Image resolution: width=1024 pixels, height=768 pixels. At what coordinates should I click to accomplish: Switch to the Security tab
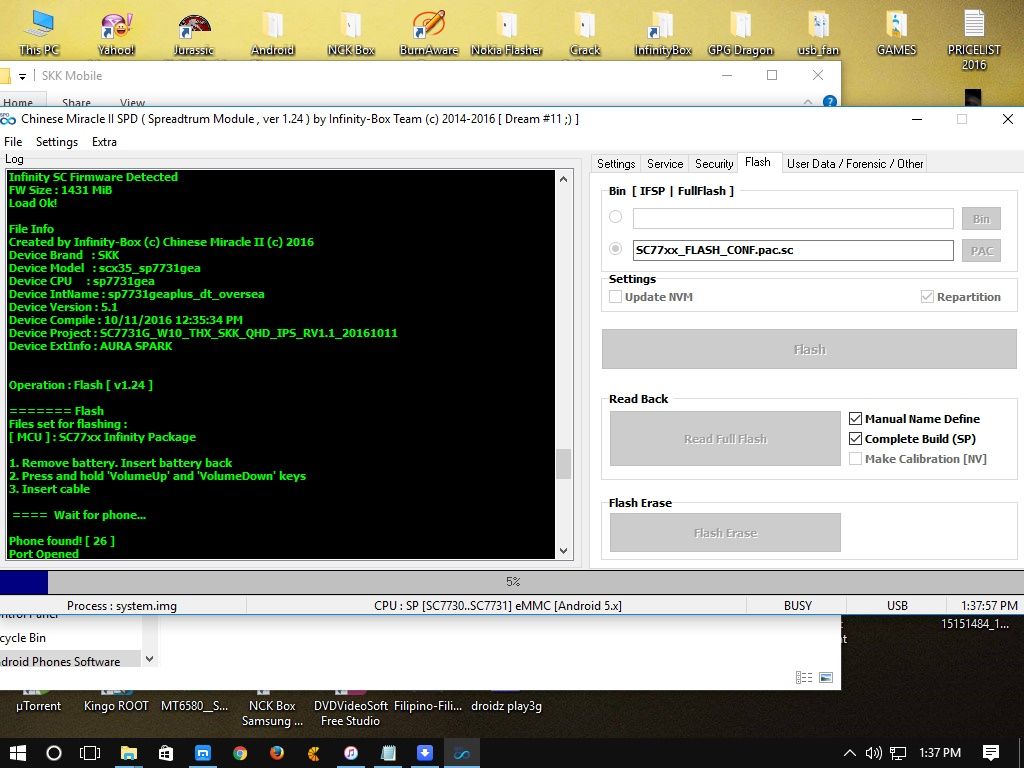(714, 164)
